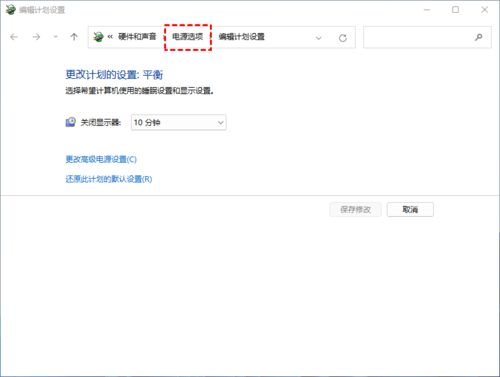This screenshot has width=500, height=377.
Task: Refresh the page with refresh icon
Action: click(x=342, y=38)
